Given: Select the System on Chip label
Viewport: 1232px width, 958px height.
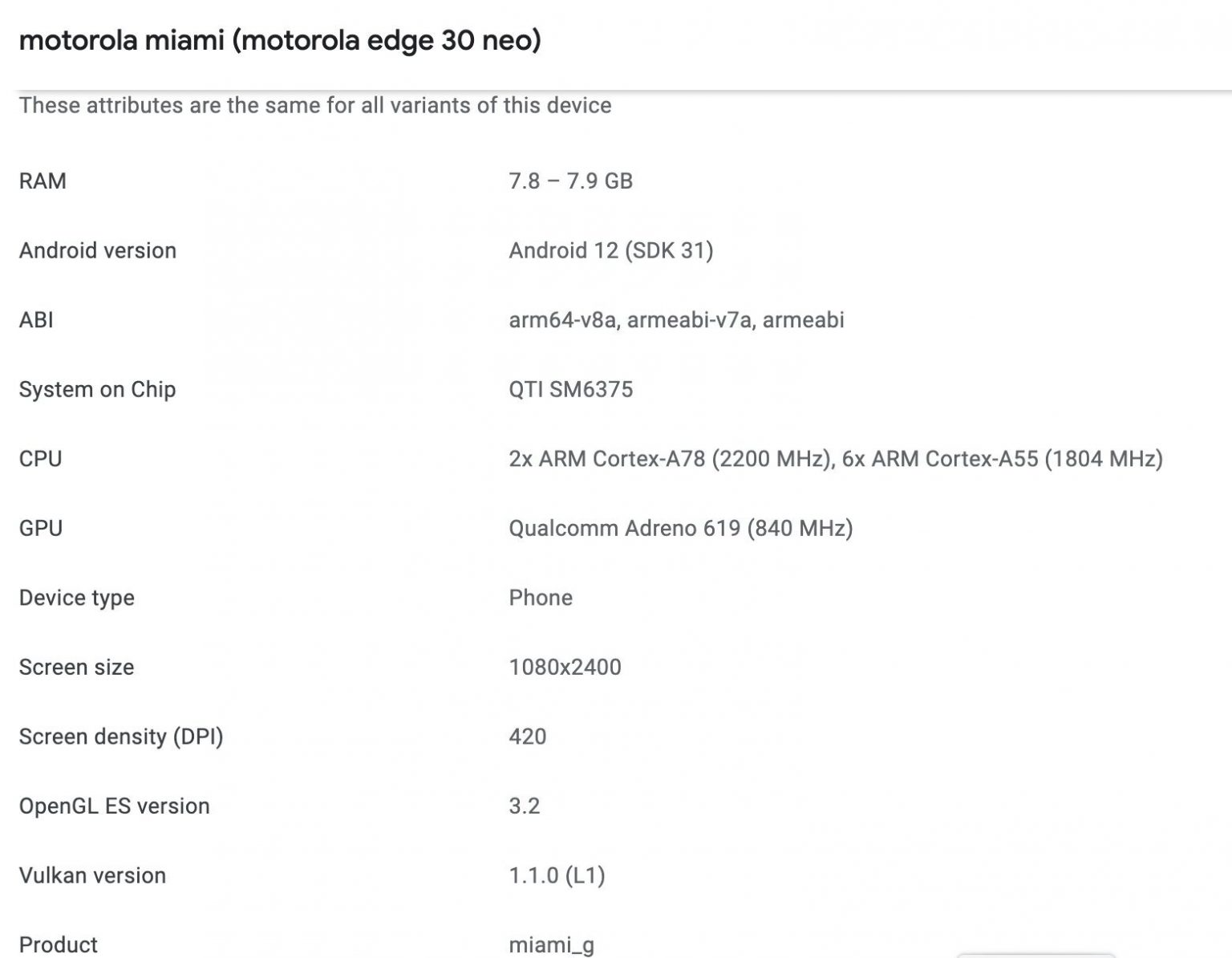Looking at the screenshot, I should [x=97, y=389].
